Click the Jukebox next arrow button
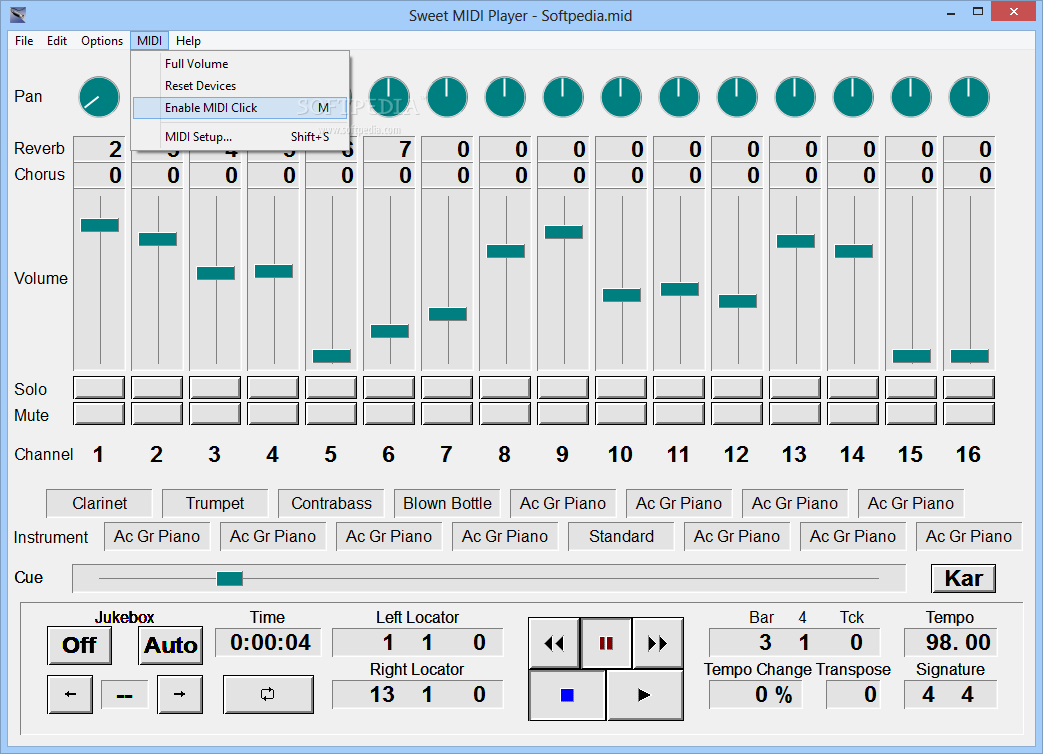Viewport: 1043px width, 754px height. click(x=180, y=694)
